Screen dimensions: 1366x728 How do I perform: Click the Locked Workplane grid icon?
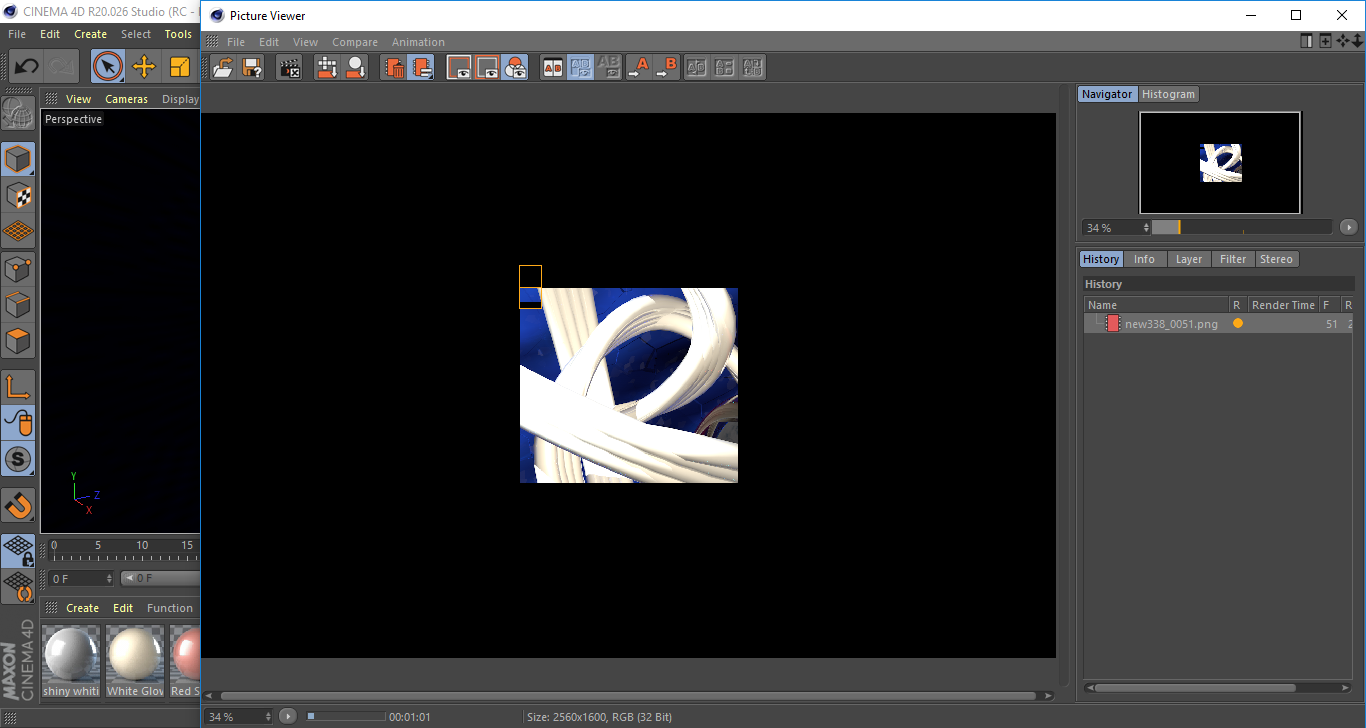coord(18,550)
